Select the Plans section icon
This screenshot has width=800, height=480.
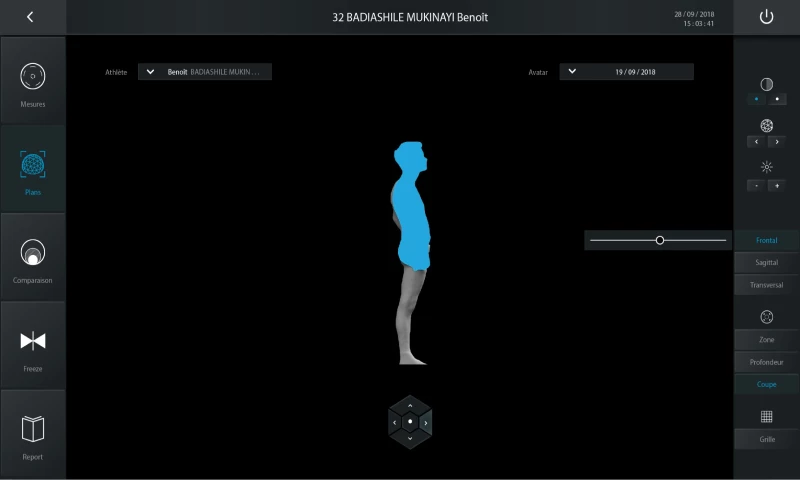click(33, 164)
